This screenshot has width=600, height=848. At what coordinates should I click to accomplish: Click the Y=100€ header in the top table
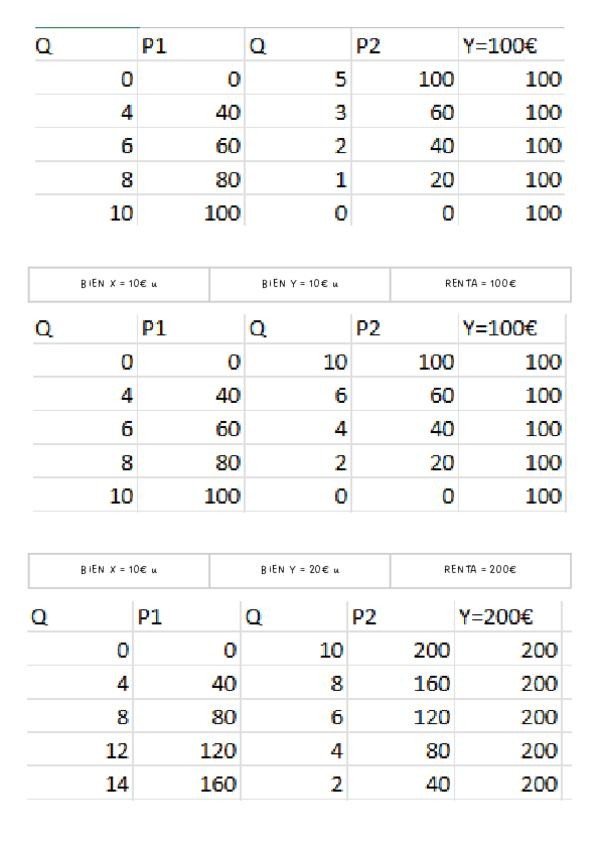[x=514, y=46]
